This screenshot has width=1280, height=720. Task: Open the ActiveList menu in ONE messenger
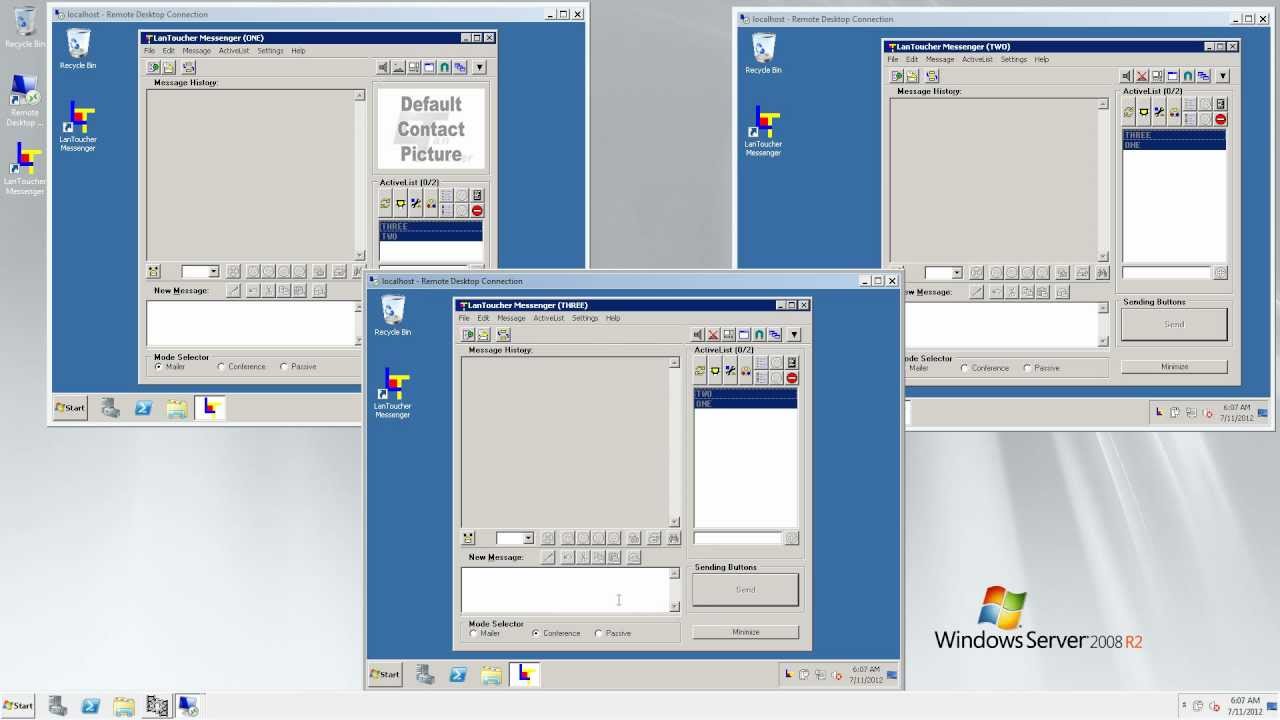pos(234,51)
